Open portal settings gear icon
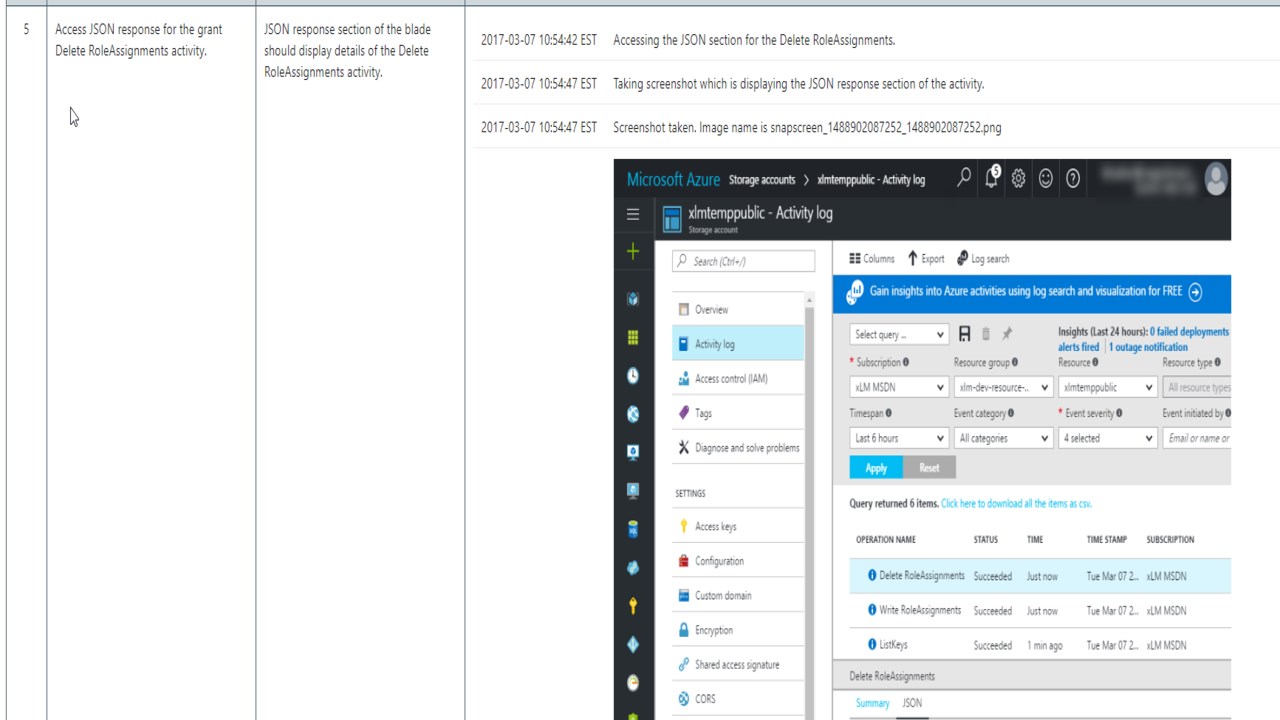Viewport: 1280px width, 720px height. [x=1019, y=179]
